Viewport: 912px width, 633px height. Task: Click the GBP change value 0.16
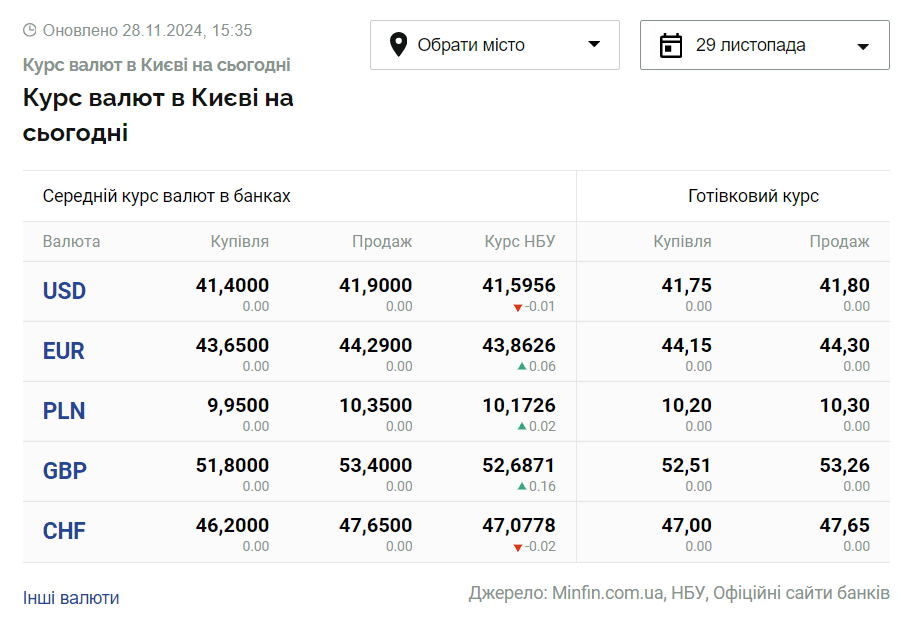coord(542,486)
